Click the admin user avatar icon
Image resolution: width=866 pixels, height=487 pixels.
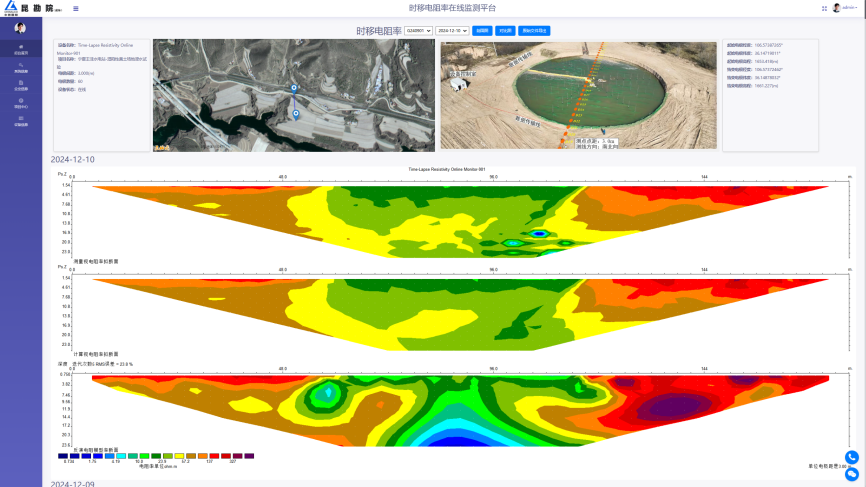click(x=837, y=8)
